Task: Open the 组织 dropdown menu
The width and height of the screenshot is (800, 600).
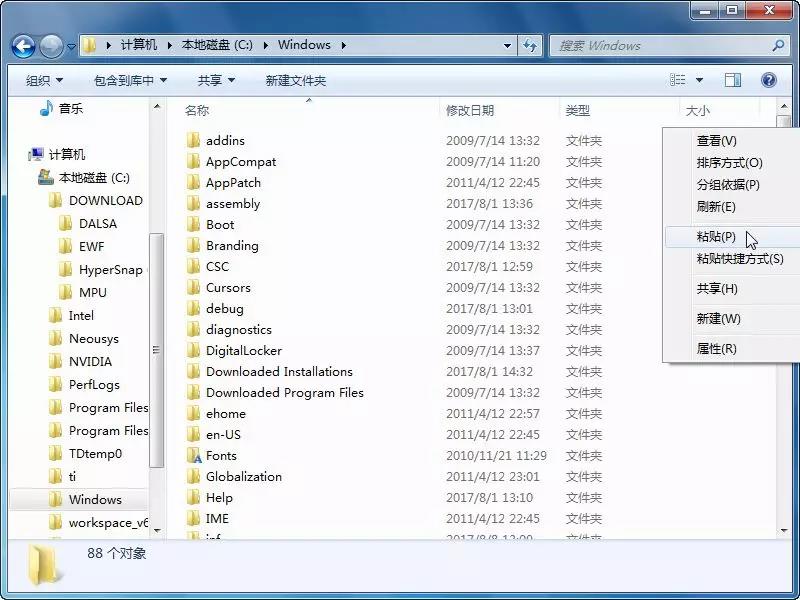Action: (44, 80)
